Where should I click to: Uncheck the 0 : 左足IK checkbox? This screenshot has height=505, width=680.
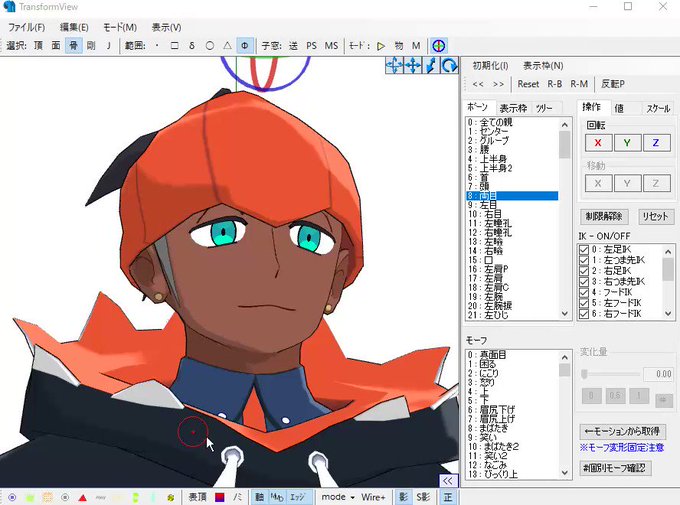click(584, 249)
